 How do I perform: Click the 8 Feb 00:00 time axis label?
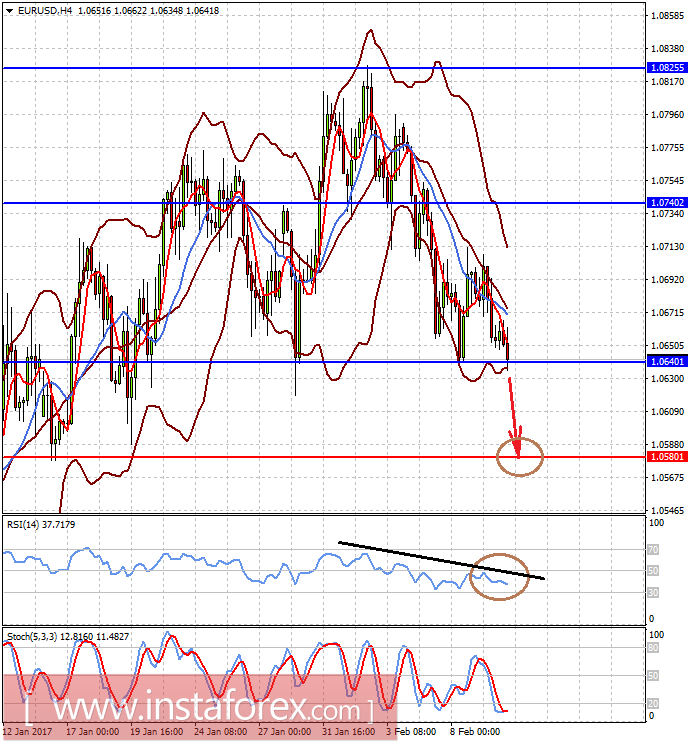(x=474, y=732)
